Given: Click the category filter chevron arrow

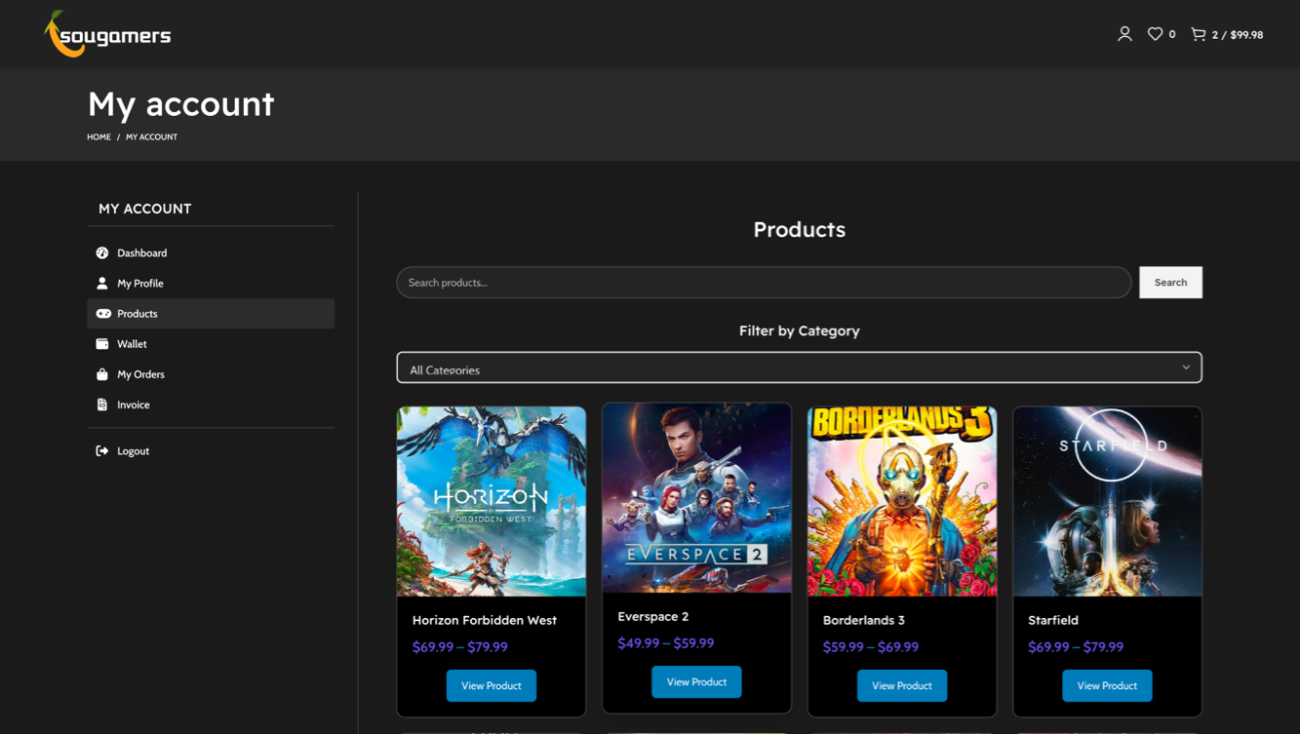Looking at the screenshot, I should 1186,368.
